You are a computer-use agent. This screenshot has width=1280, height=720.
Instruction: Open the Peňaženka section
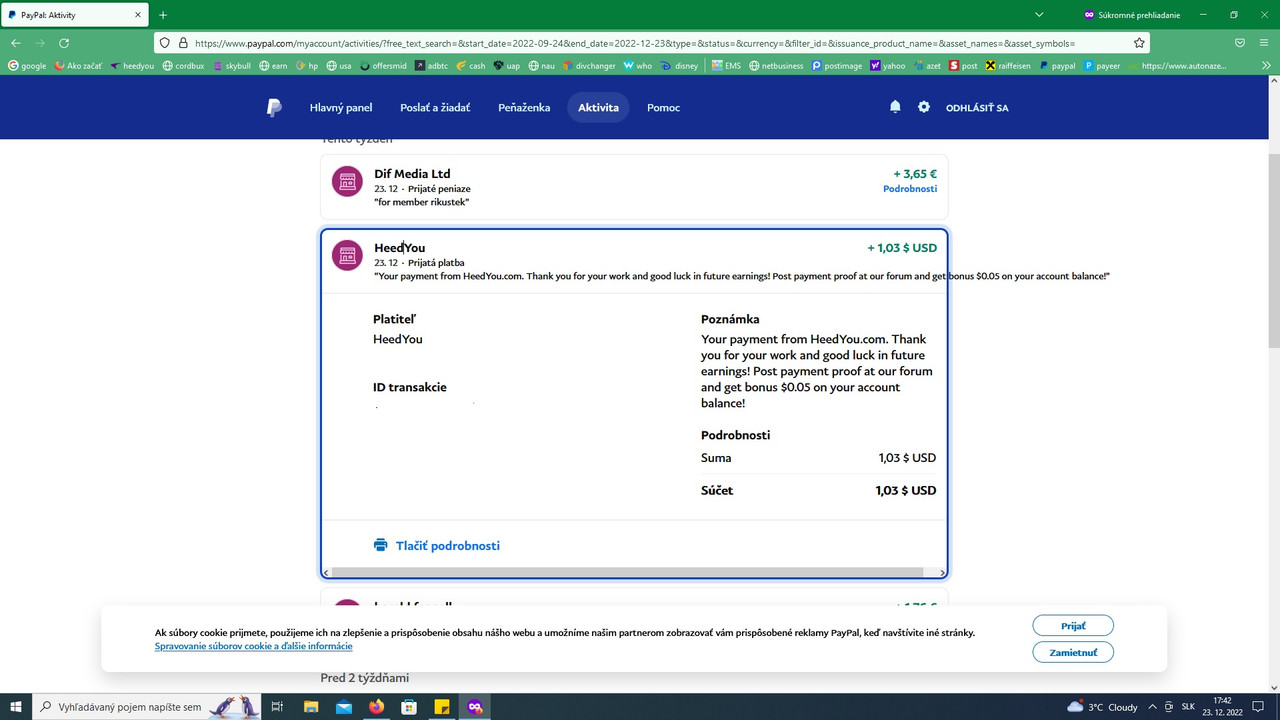coord(524,107)
